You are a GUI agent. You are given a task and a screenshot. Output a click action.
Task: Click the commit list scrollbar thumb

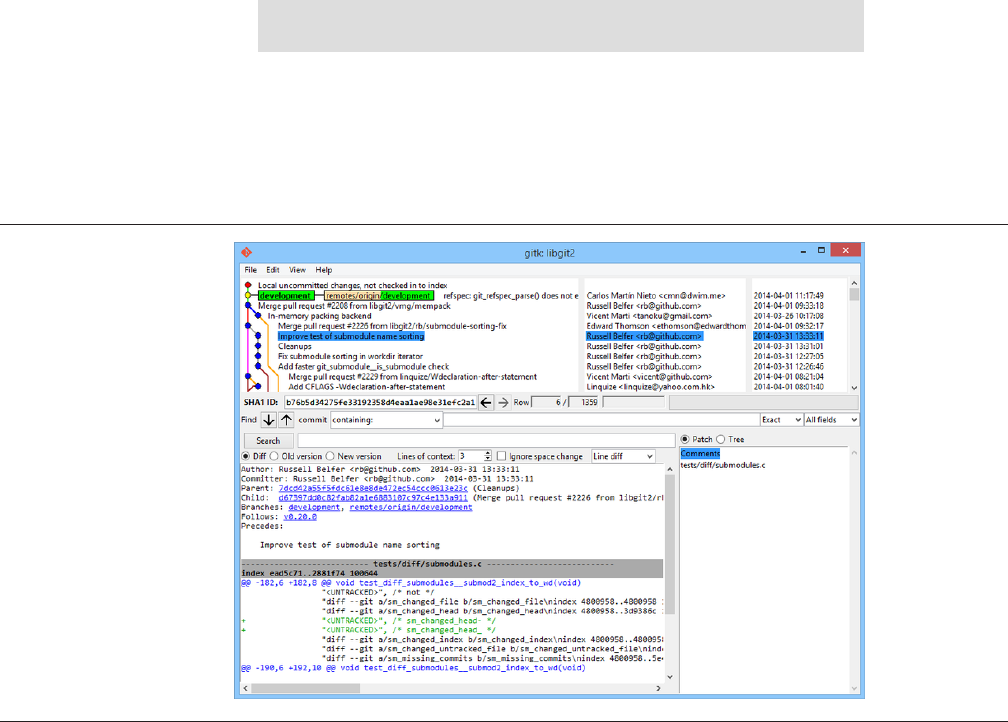[854, 294]
